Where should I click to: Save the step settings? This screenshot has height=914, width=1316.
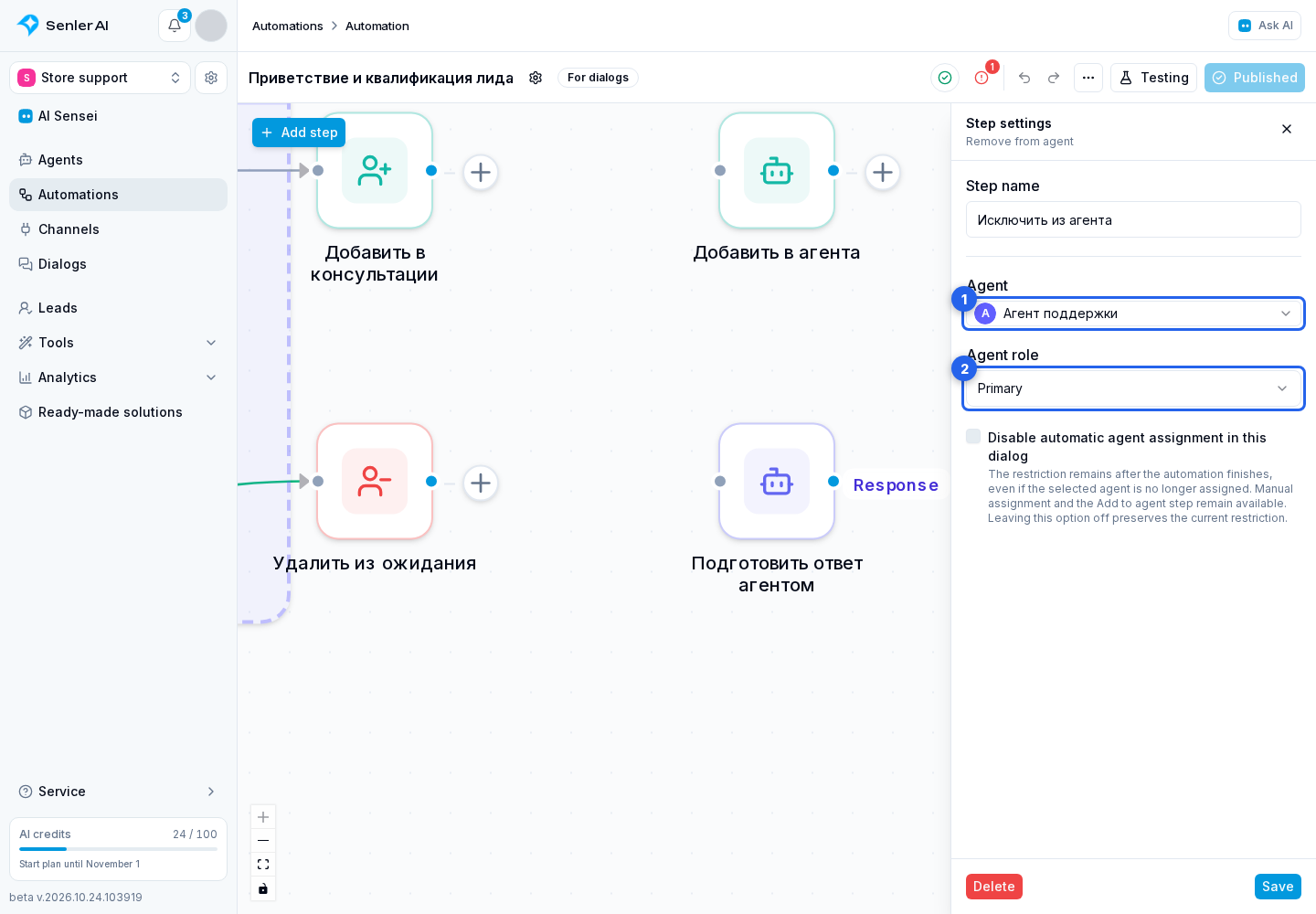1278,887
